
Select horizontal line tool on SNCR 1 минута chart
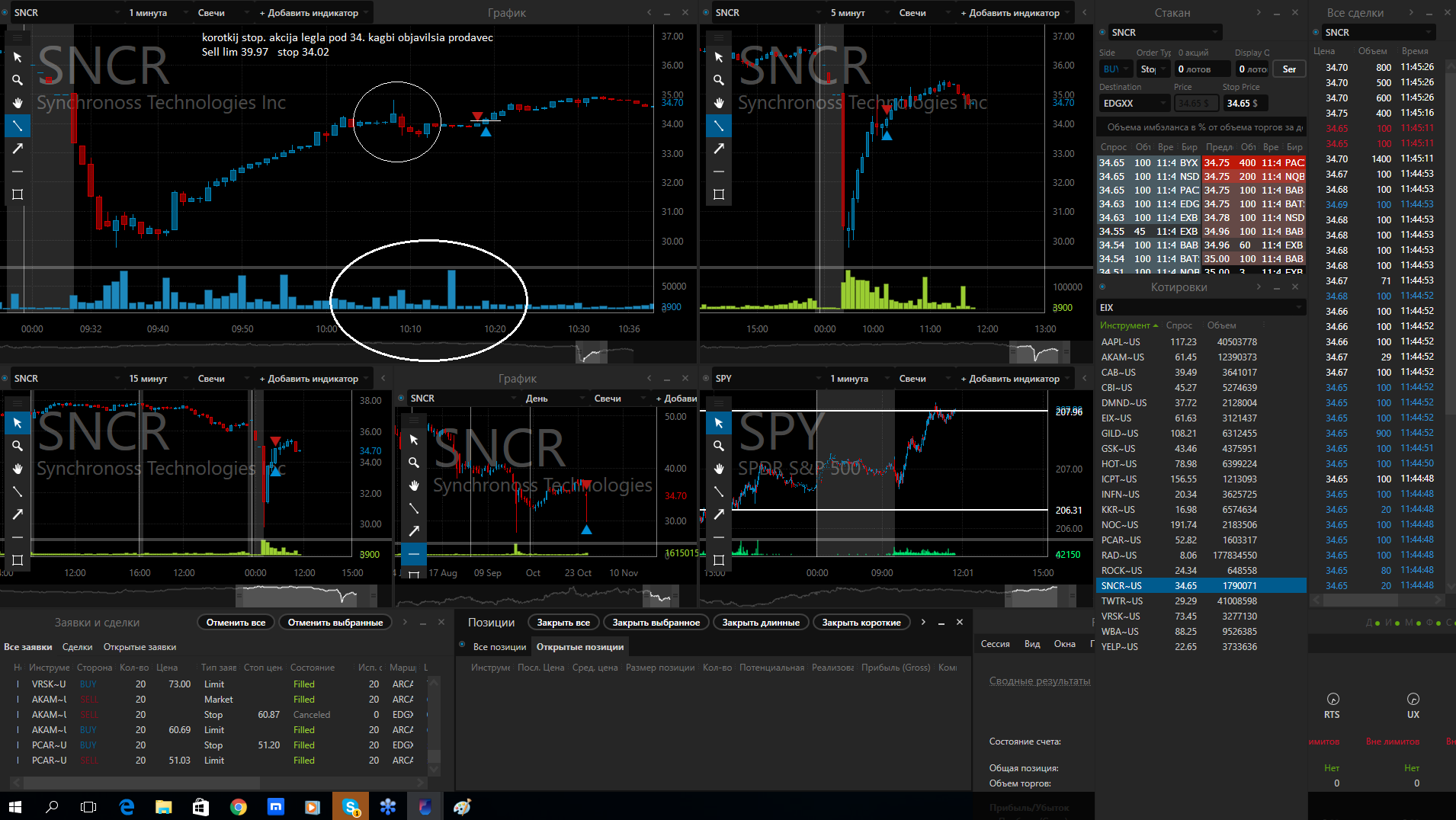(18, 171)
